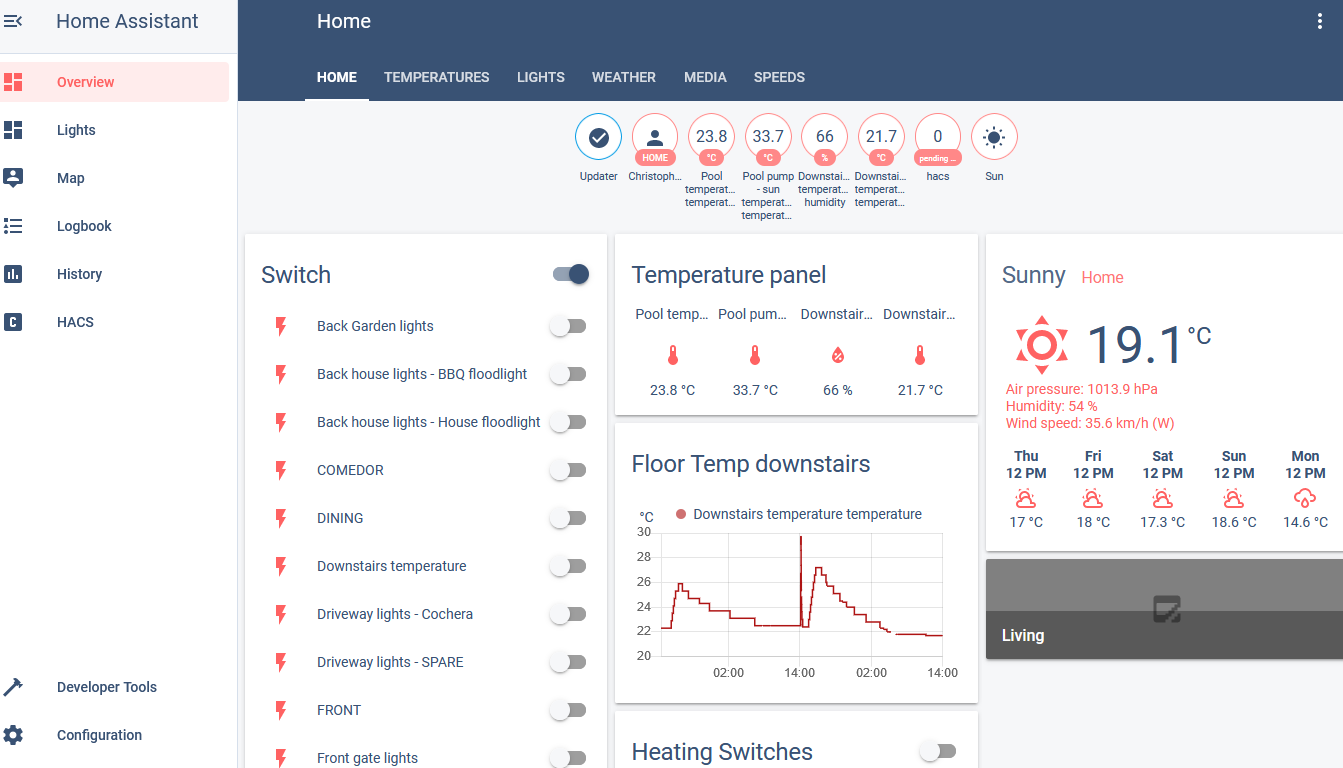Click the Air pressure 1013.9 hPa text

click(x=1082, y=389)
